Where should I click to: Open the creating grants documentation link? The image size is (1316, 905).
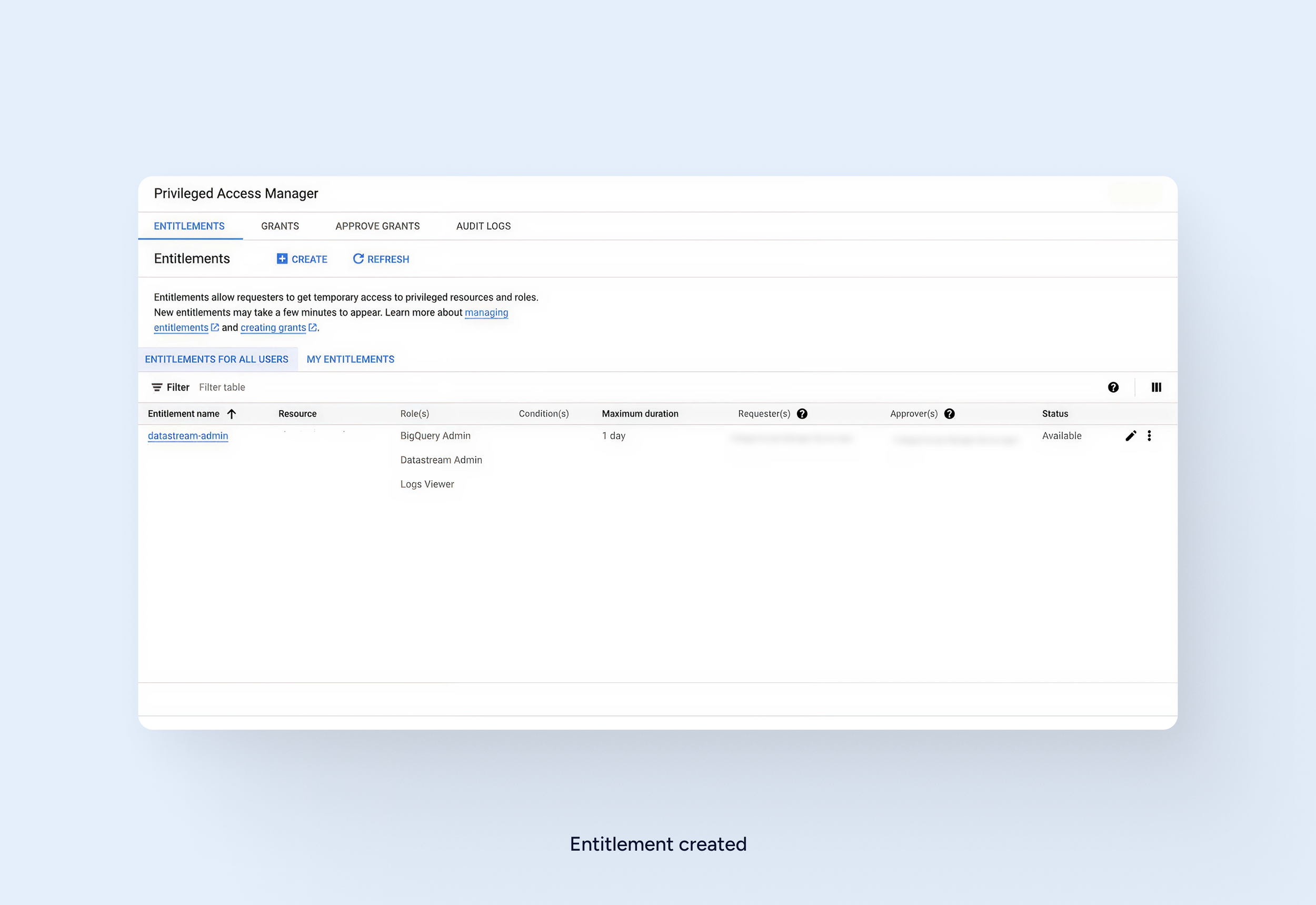273,327
